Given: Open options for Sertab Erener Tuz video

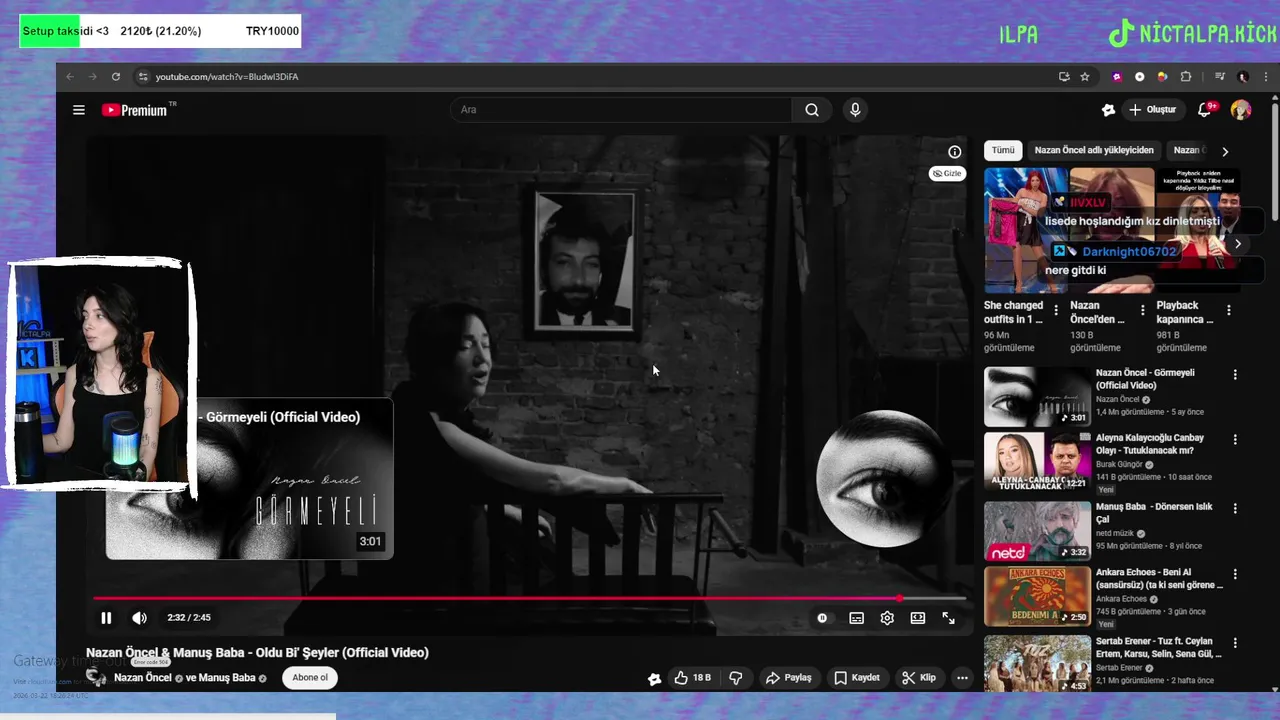Looking at the screenshot, I should [1235, 643].
